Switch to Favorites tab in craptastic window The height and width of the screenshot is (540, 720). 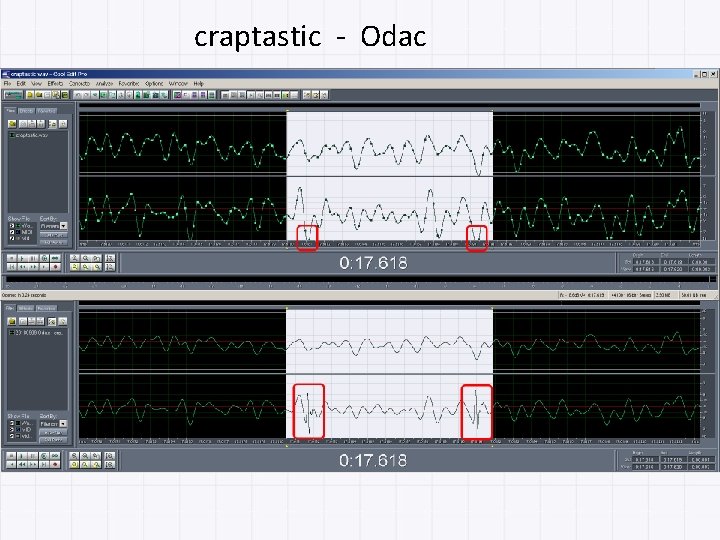point(46,111)
